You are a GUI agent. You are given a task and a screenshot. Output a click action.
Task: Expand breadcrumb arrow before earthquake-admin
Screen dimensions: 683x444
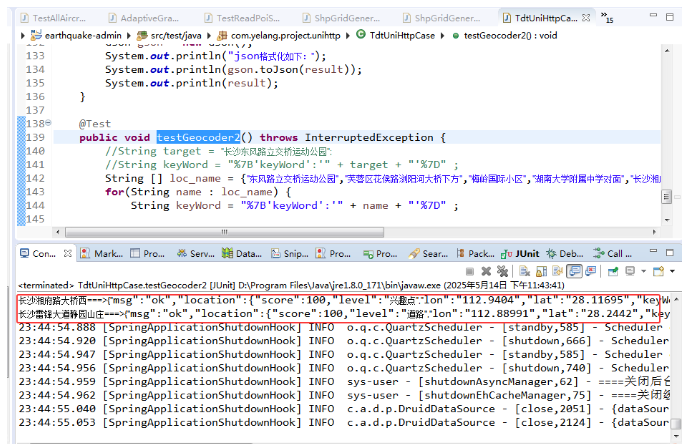pyautogui.click(x=23, y=36)
